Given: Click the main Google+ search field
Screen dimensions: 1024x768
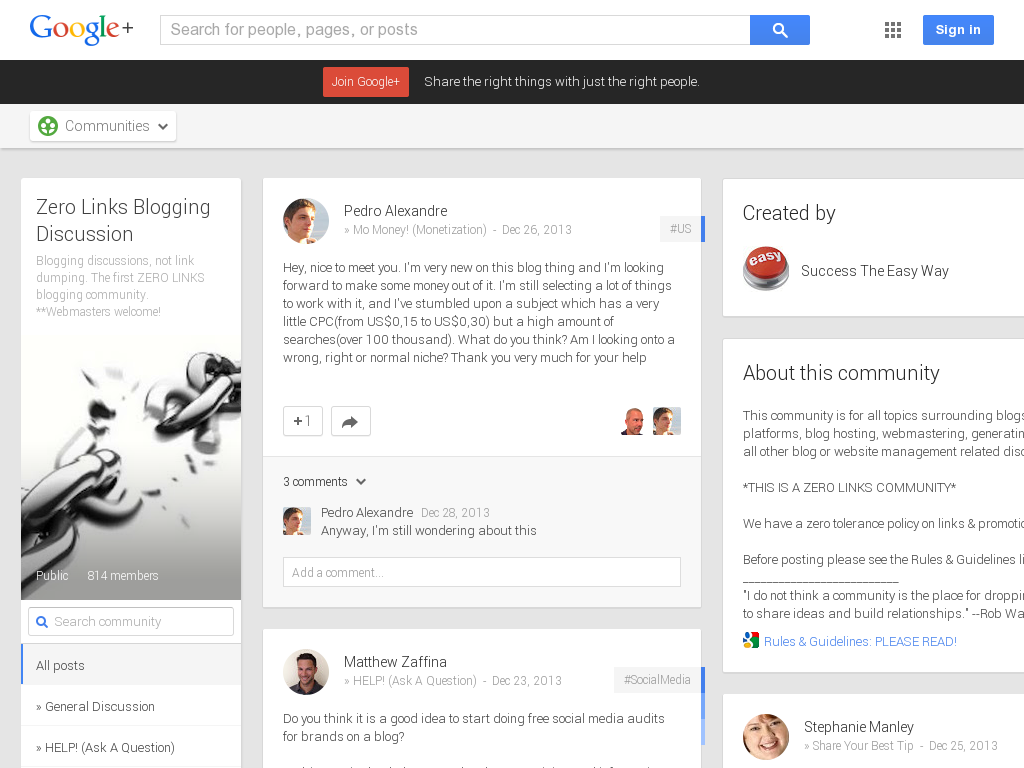Looking at the screenshot, I should tap(455, 30).
